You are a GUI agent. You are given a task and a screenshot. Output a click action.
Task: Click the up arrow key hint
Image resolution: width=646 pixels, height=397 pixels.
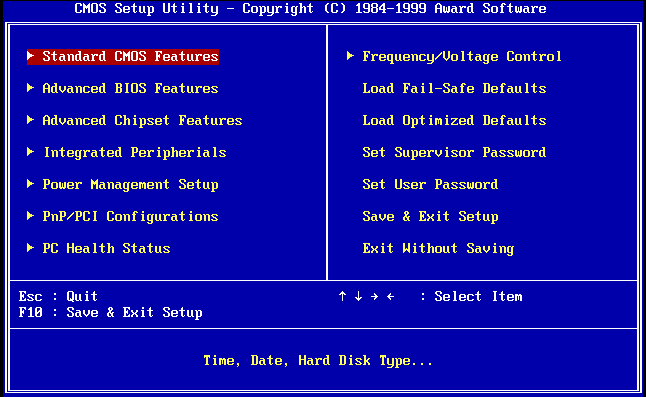(x=342, y=296)
